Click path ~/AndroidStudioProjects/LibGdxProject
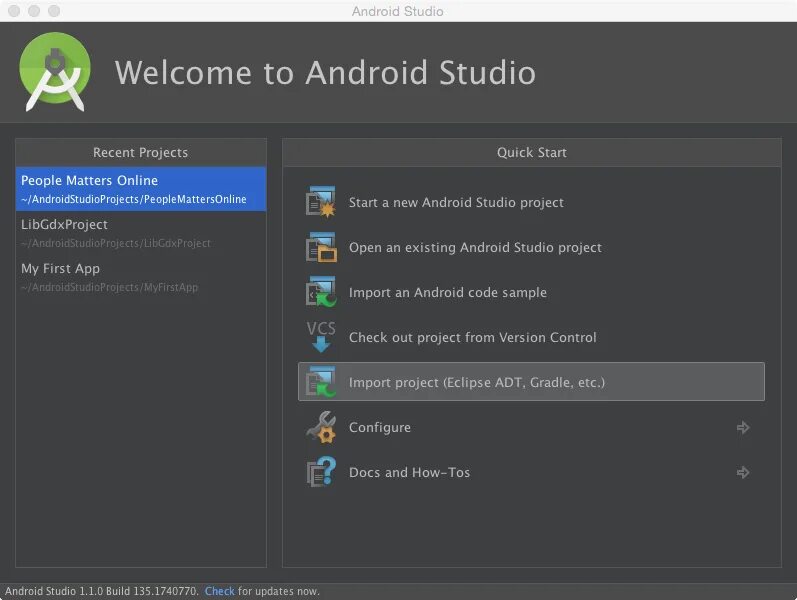 click(x=115, y=243)
